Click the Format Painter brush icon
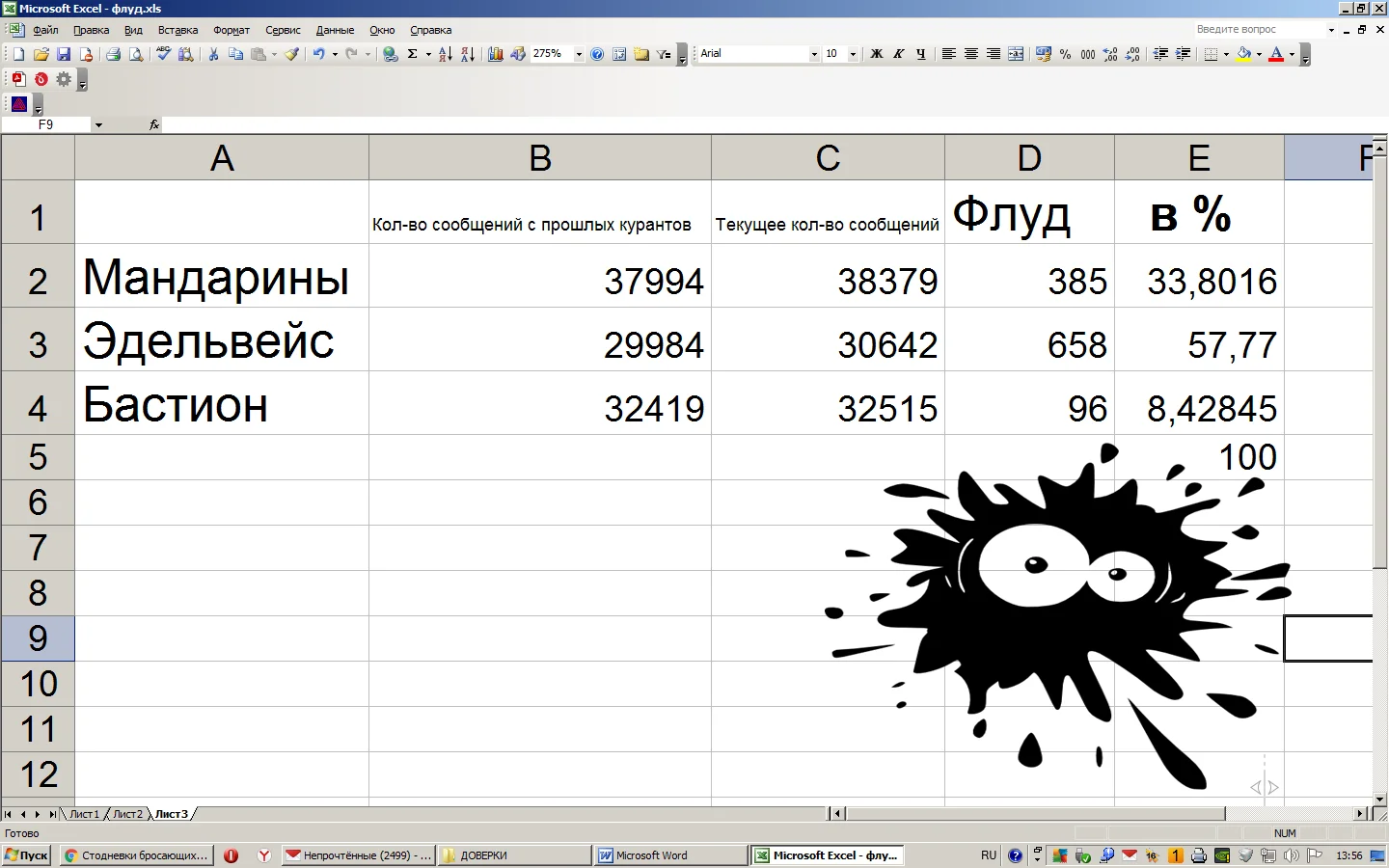The image size is (1389, 868). pos(291,55)
